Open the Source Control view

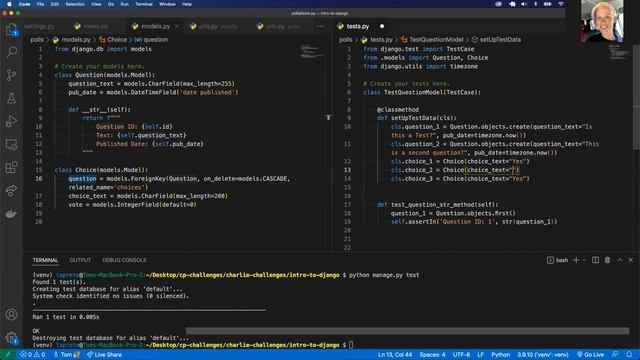11,75
